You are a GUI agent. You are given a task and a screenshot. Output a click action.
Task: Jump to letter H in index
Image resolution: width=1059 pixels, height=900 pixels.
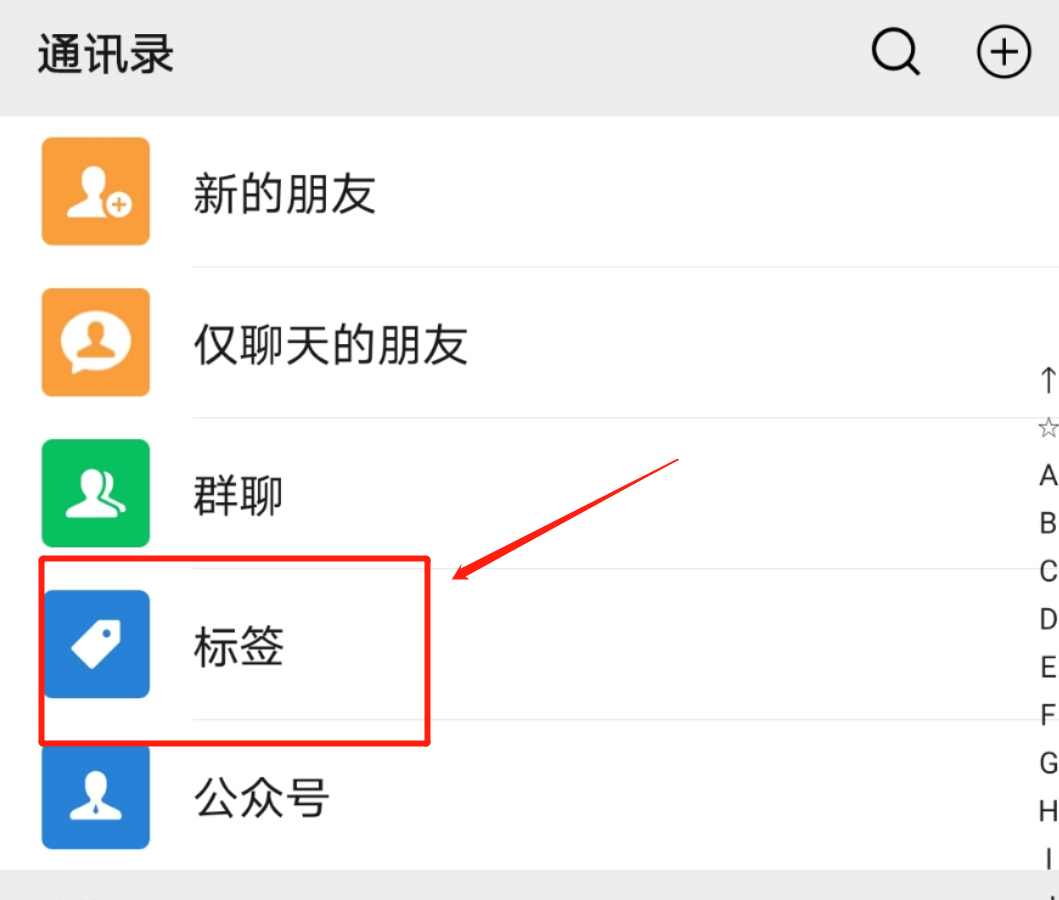coord(1048,811)
